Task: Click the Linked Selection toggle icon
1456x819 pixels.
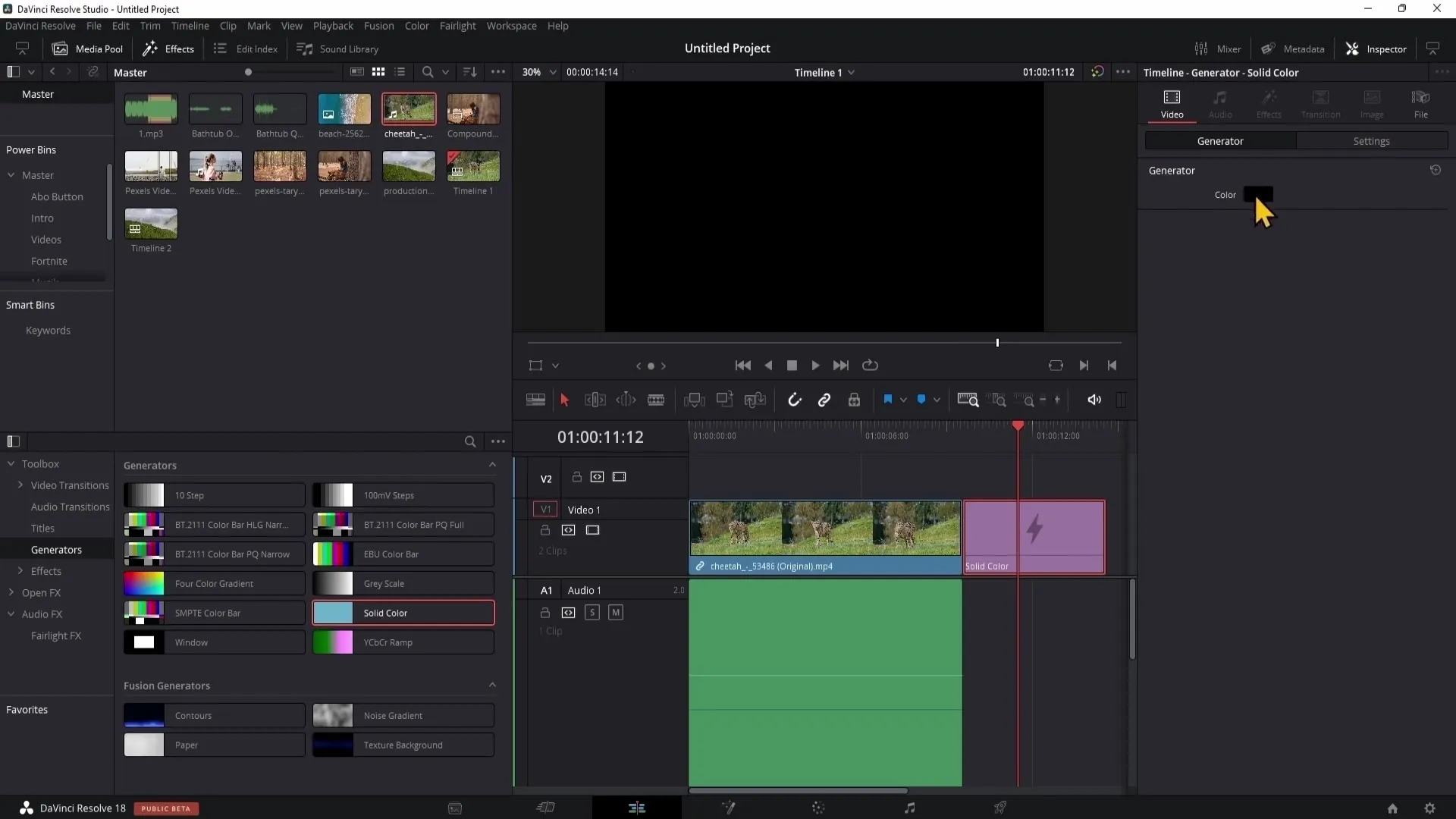Action: click(x=824, y=400)
